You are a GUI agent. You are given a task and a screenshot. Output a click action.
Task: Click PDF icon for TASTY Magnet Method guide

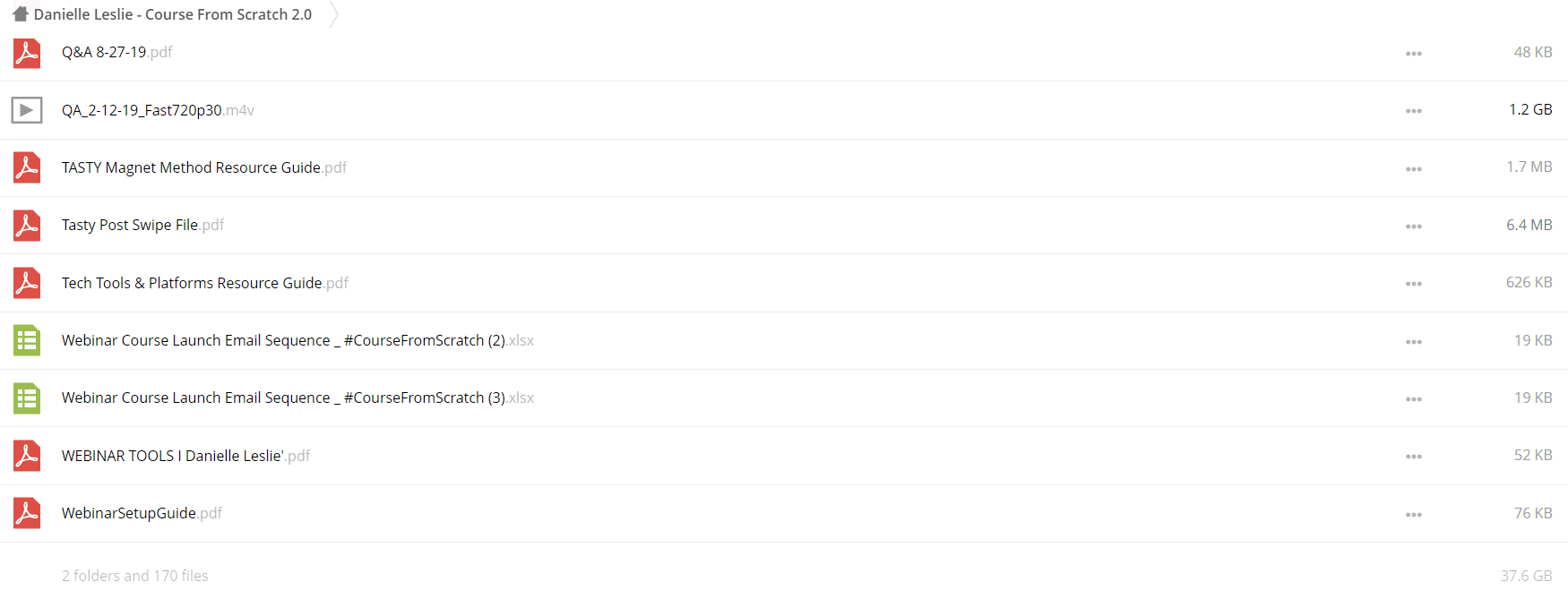[27, 167]
